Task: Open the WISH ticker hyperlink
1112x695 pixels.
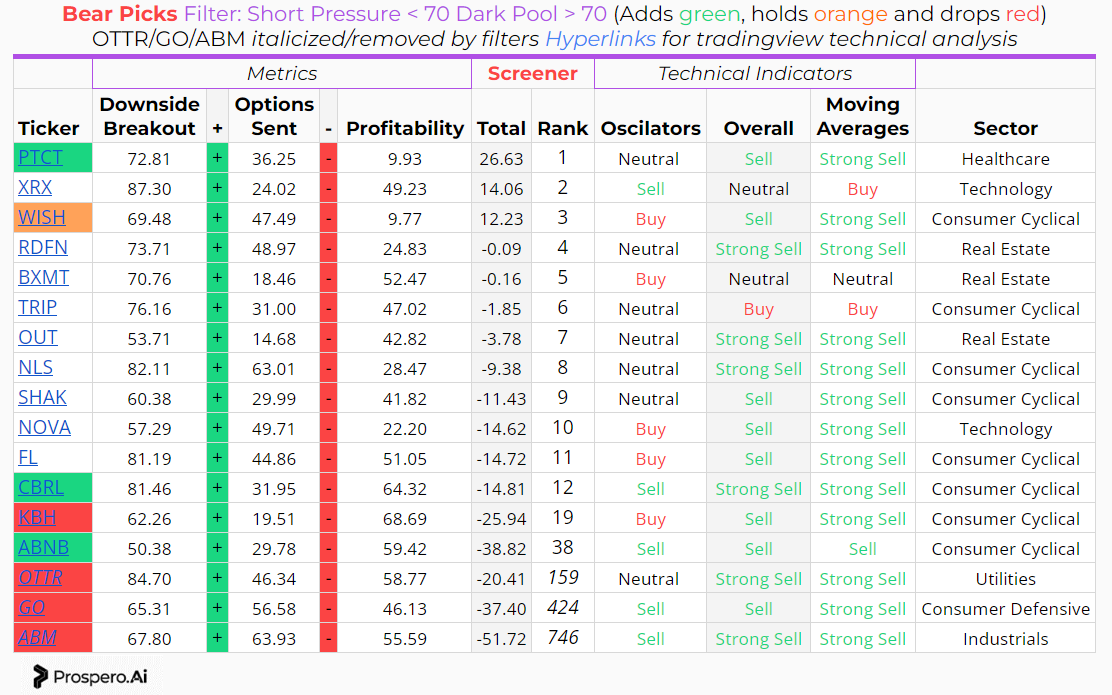Action: coord(42,217)
